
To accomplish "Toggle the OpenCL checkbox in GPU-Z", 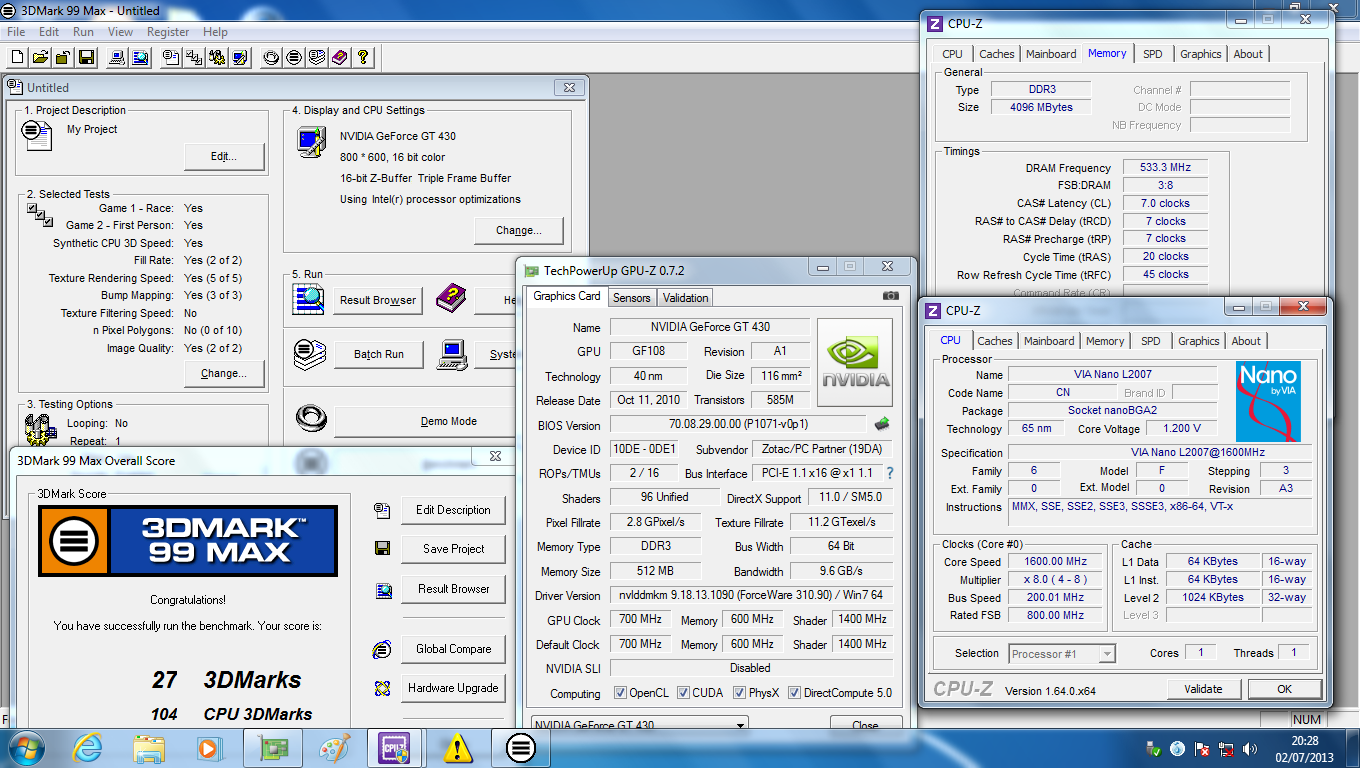I will (620, 693).
